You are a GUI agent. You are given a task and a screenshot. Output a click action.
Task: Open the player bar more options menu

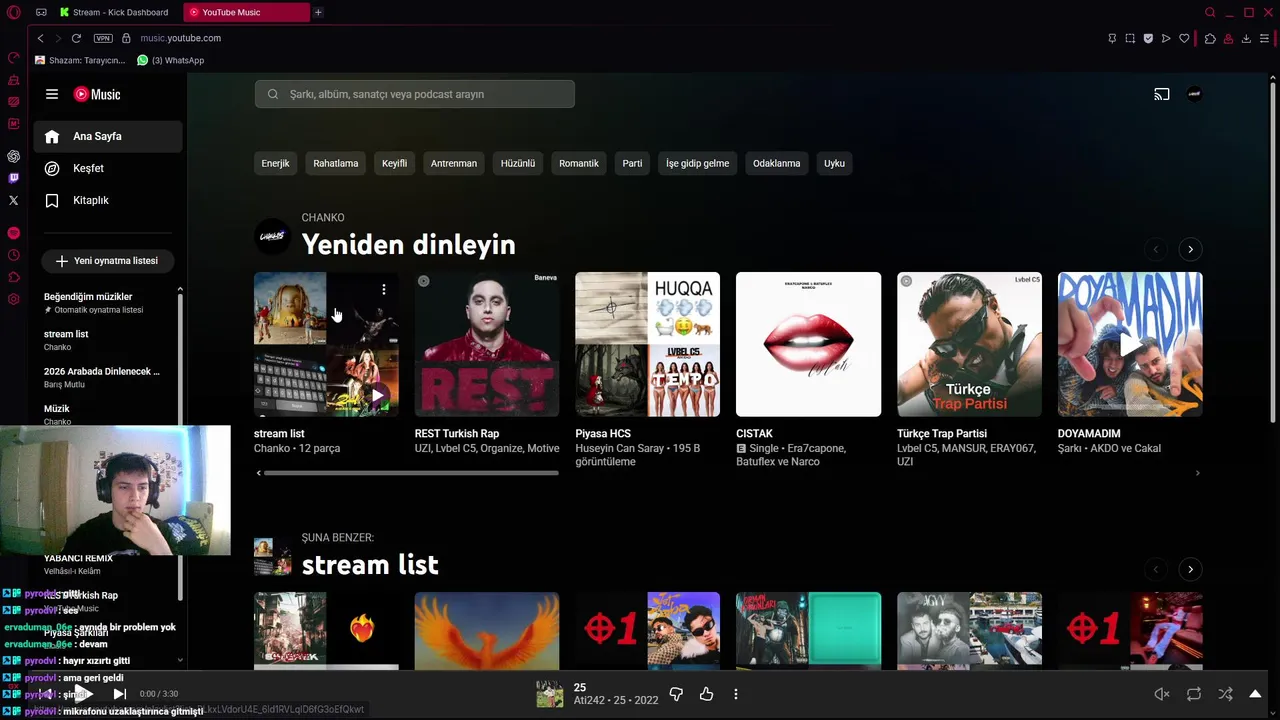tap(736, 694)
